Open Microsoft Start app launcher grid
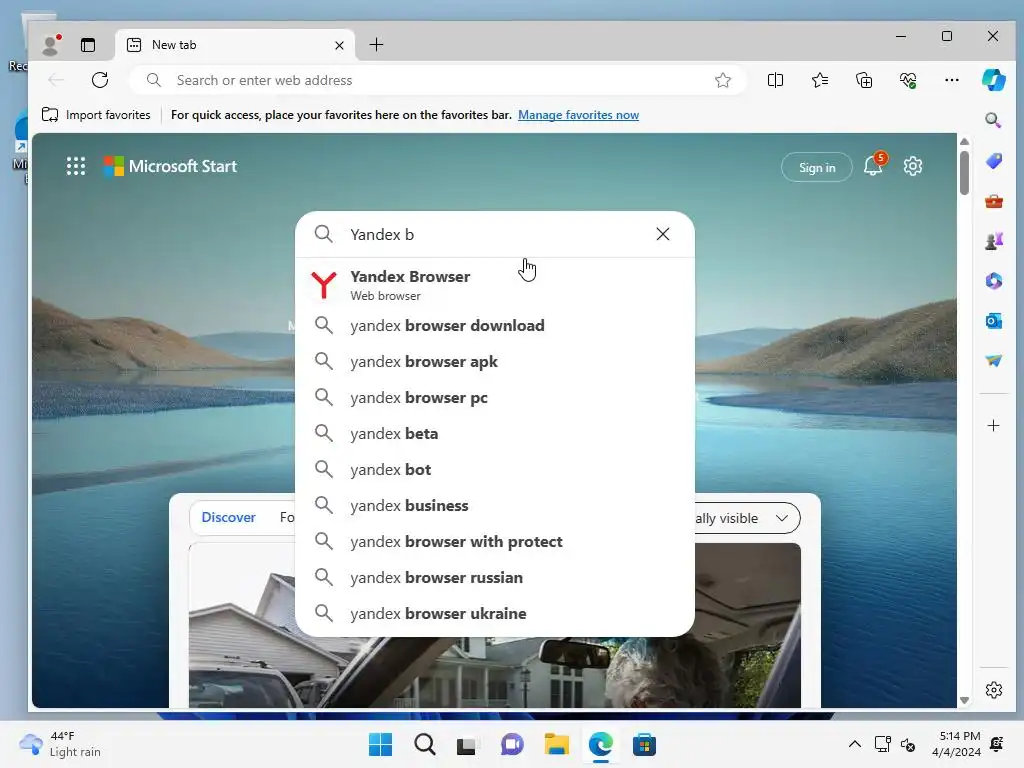Image resolution: width=1024 pixels, height=768 pixels. (76, 166)
